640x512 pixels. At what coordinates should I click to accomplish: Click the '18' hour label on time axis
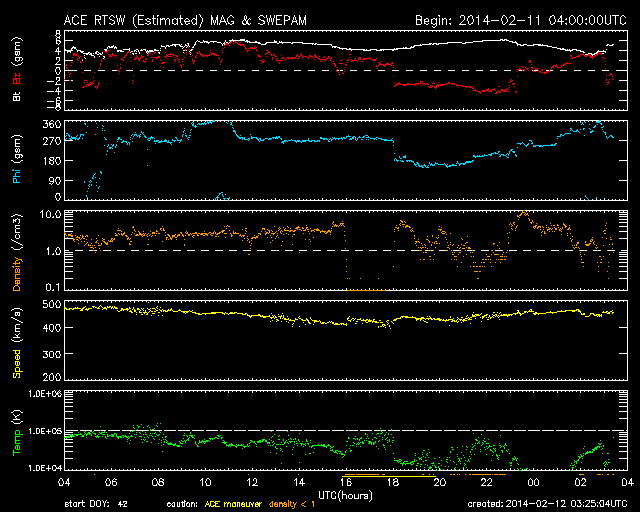[x=393, y=482]
